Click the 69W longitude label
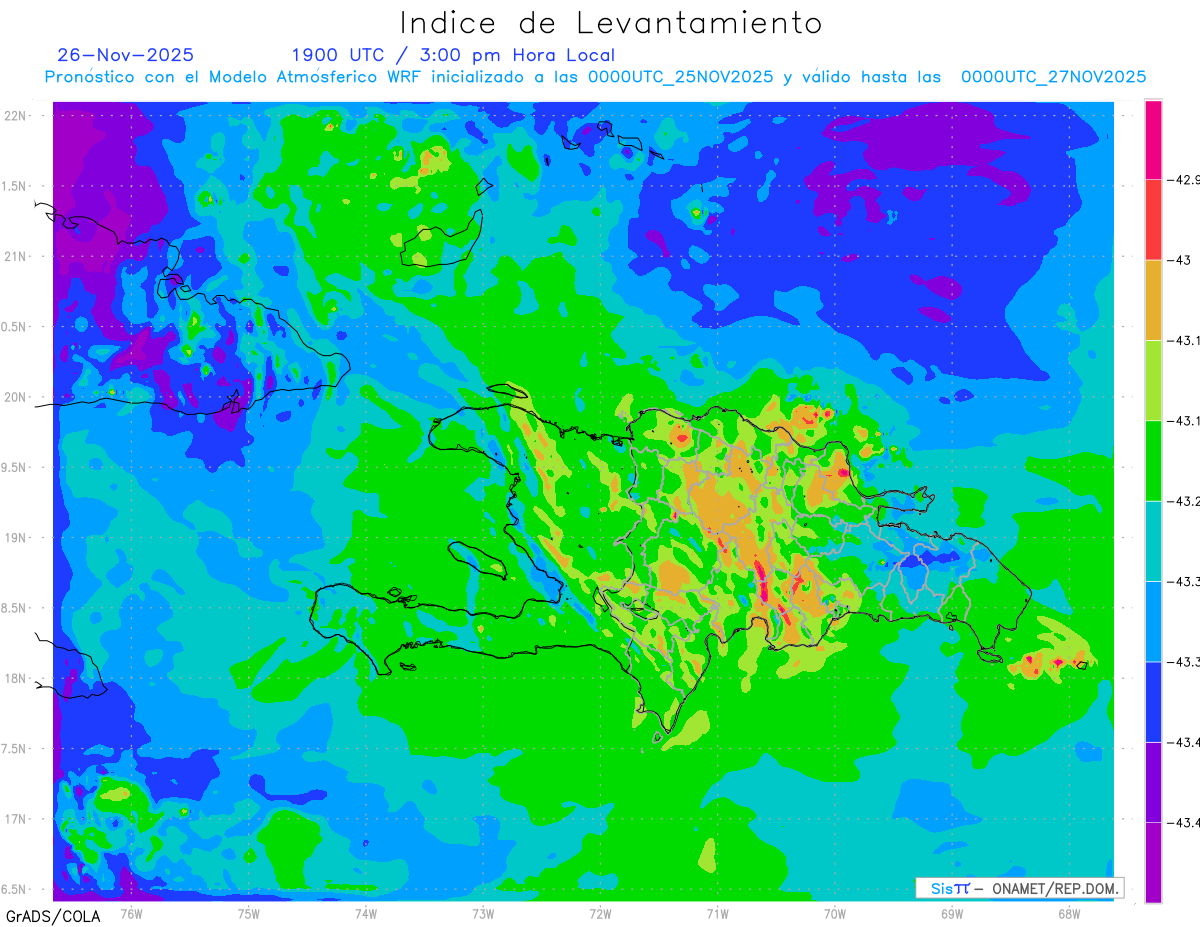Screen dimensions: 1200x927 [952, 912]
